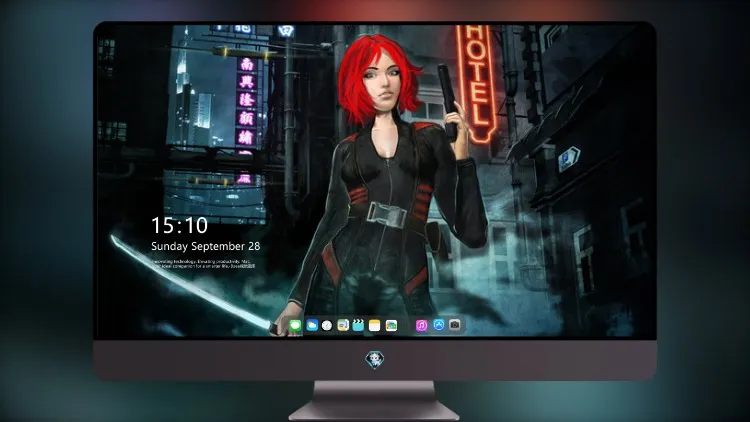Image resolution: width=750 pixels, height=422 pixels.
Task: Open the green Messages app in dock
Action: click(295, 326)
